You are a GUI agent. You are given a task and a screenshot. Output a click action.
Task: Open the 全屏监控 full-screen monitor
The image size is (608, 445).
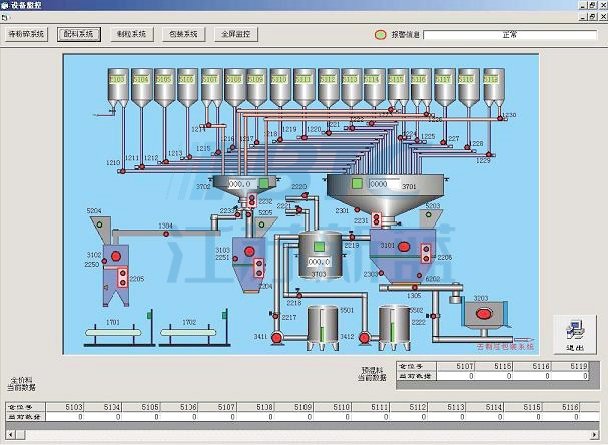[236, 34]
